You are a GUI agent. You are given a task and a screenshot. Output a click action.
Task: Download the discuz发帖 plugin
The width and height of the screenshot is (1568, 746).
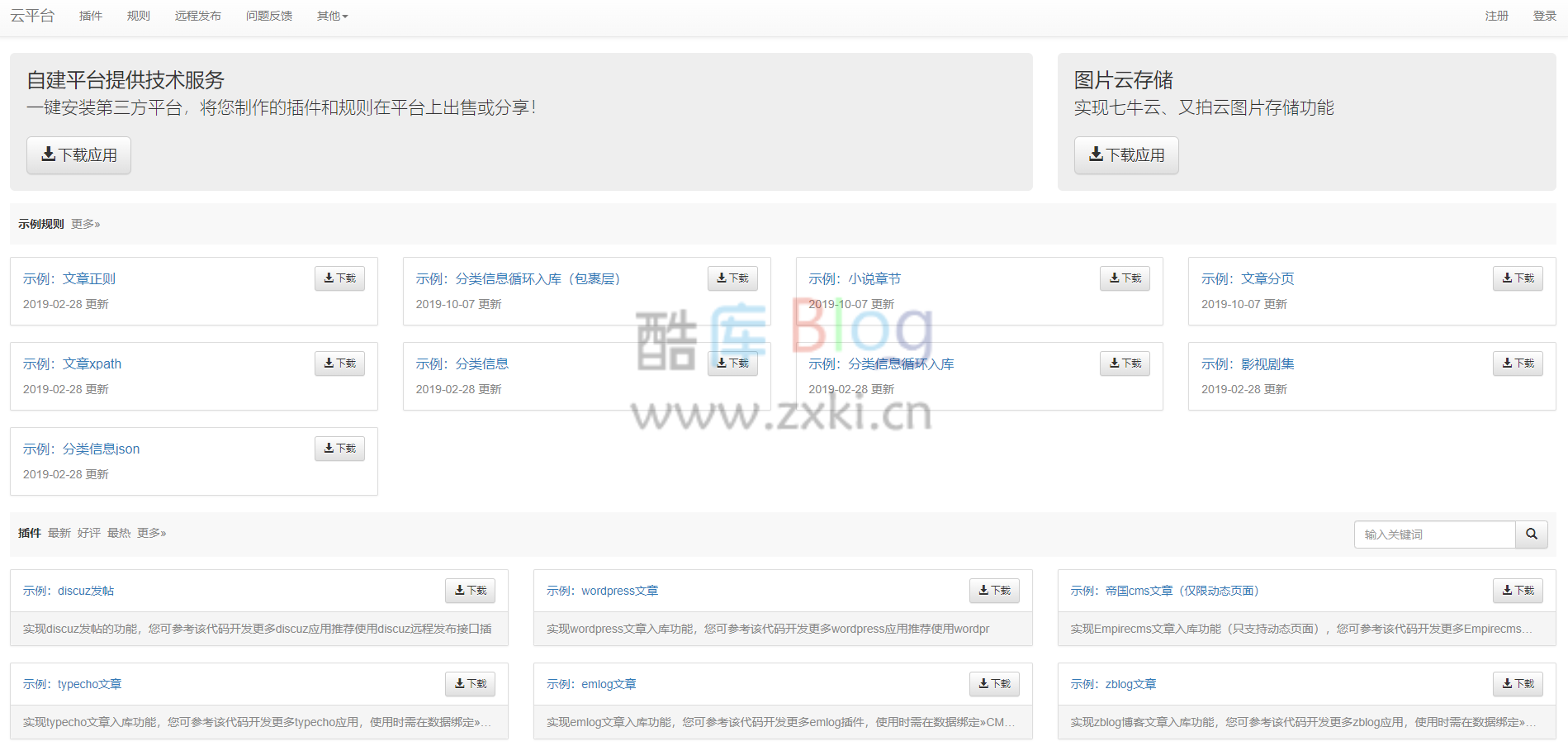469,590
